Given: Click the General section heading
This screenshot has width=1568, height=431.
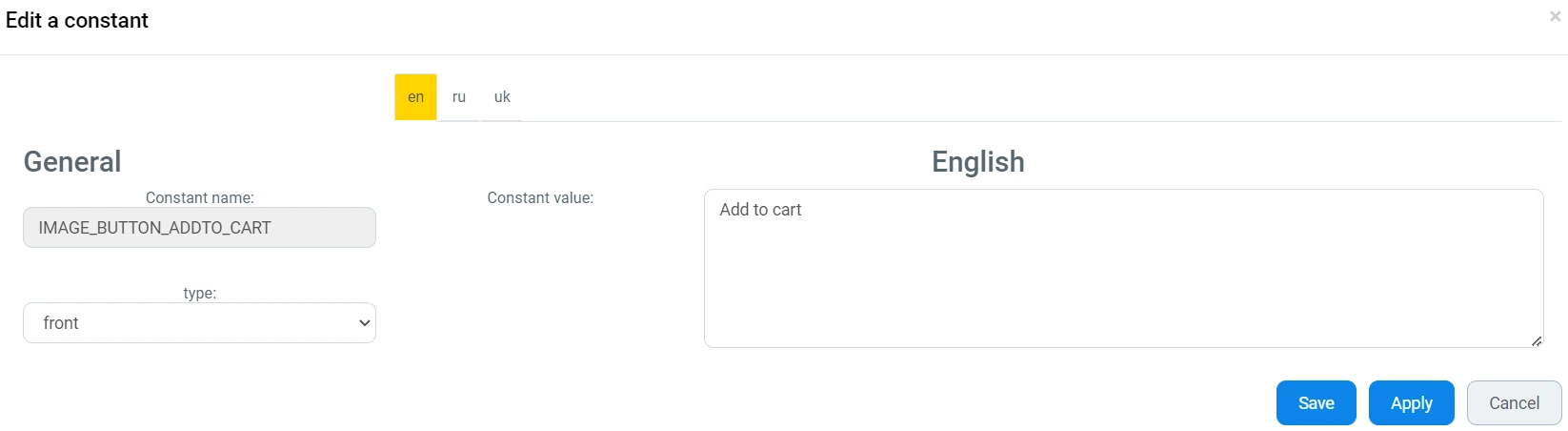Looking at the screenshot, I should pyautogui.click(x=72, y=162).
